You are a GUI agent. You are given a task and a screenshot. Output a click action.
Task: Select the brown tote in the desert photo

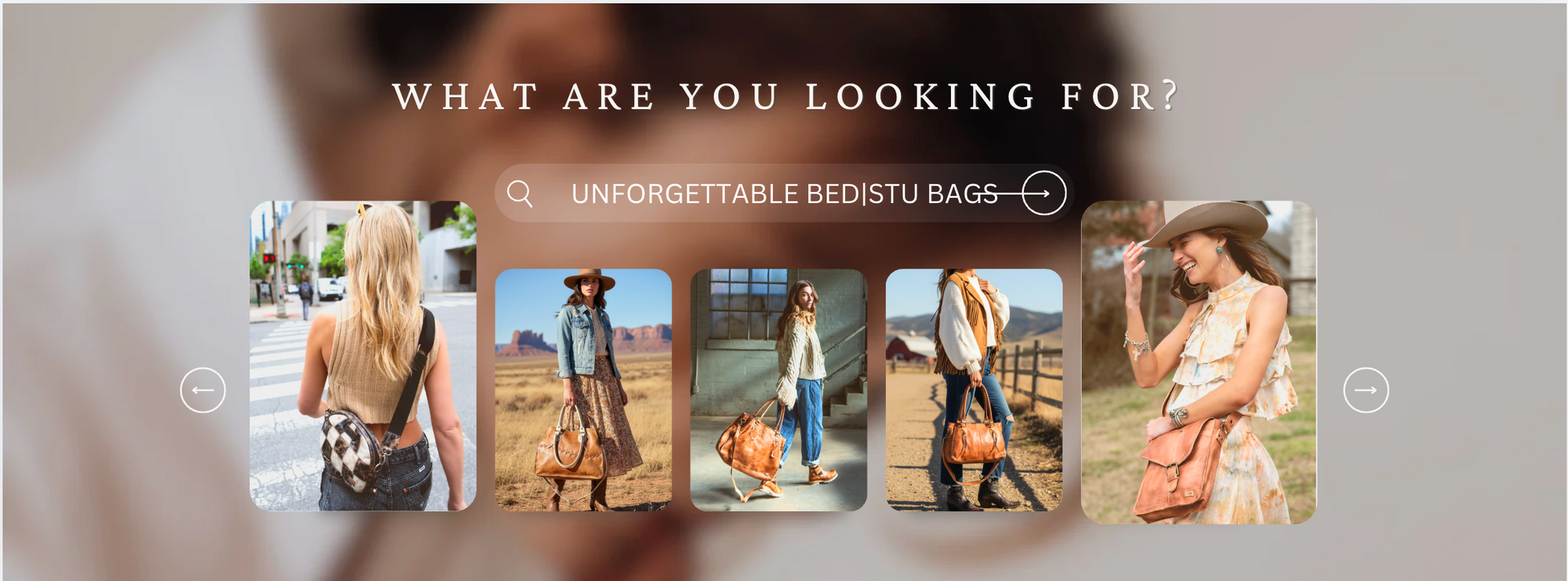[571, 451]
